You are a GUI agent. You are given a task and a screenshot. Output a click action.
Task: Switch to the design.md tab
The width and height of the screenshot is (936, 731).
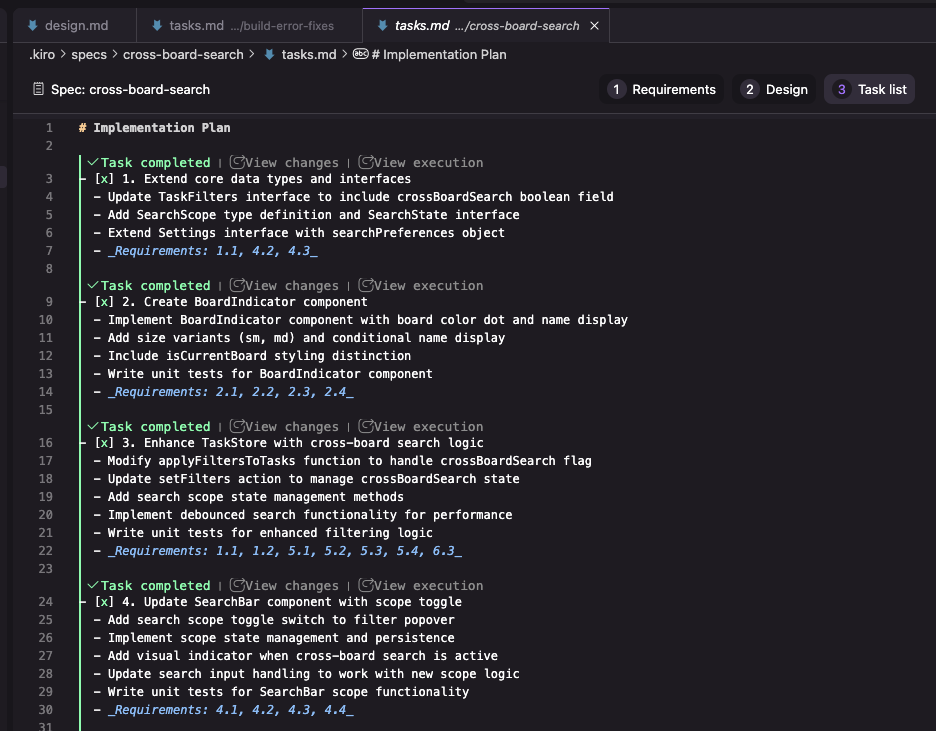75,25
